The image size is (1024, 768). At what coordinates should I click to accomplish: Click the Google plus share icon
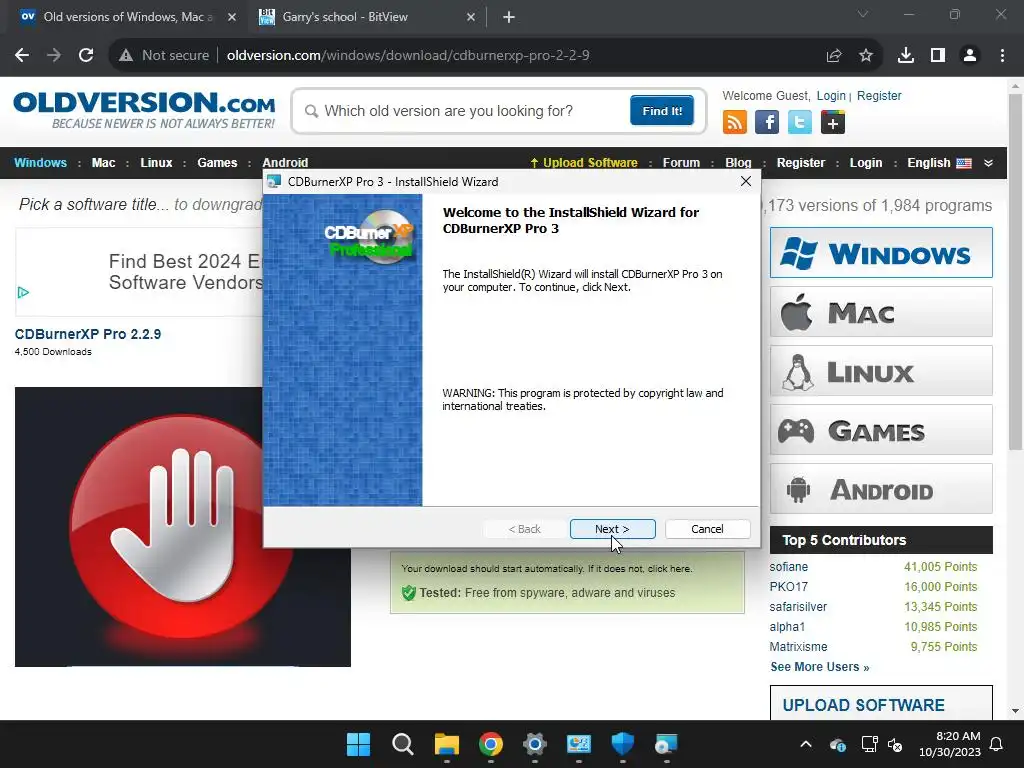click(x=833, y=122)
